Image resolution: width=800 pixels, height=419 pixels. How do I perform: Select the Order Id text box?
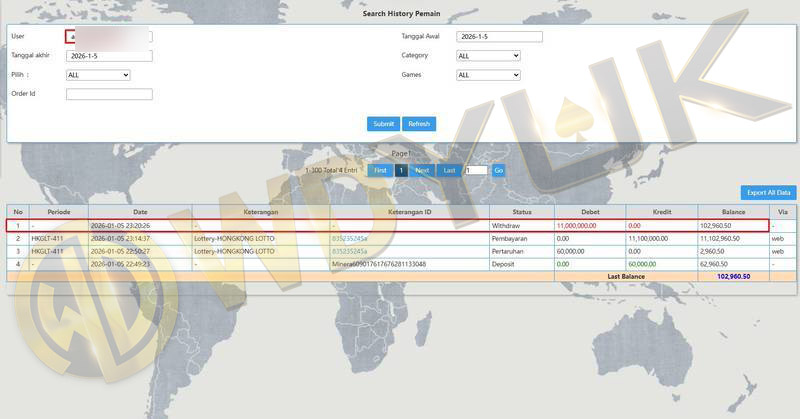[x=109, y=94]
